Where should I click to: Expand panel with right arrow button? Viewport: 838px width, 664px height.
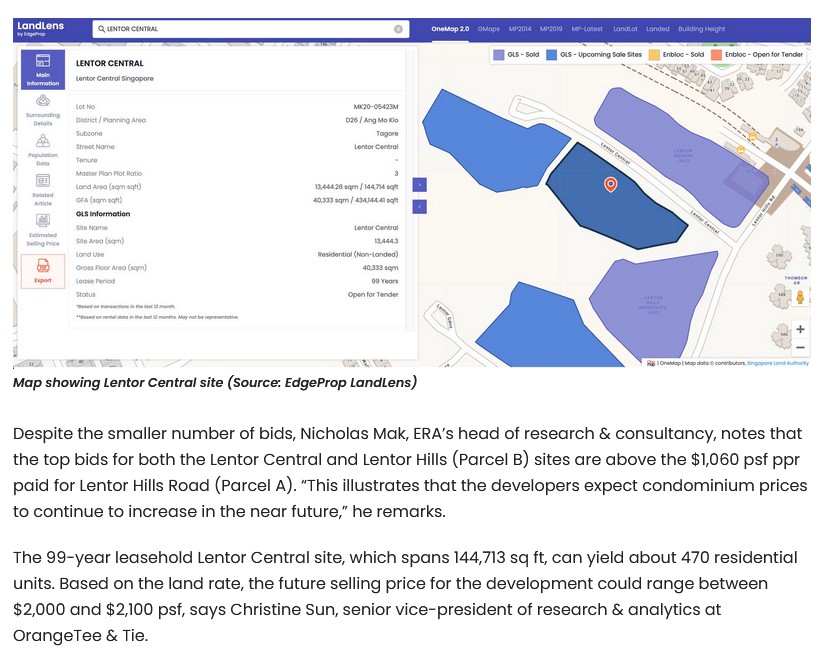(x=420, y=185)
